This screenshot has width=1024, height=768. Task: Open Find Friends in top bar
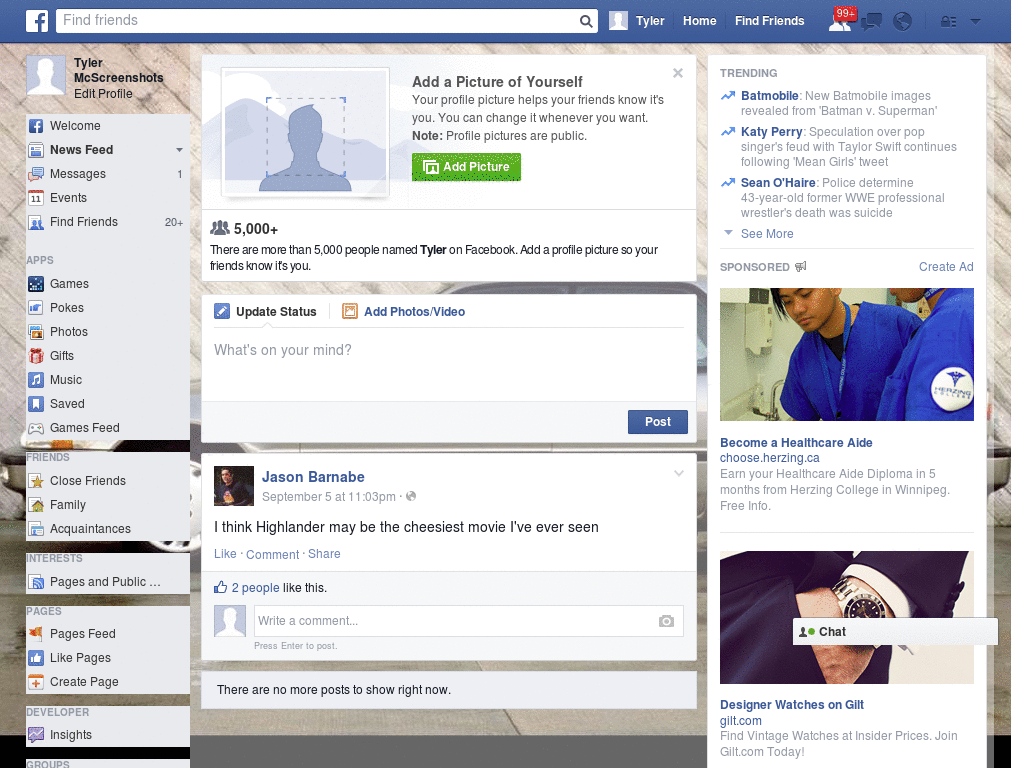769,21
